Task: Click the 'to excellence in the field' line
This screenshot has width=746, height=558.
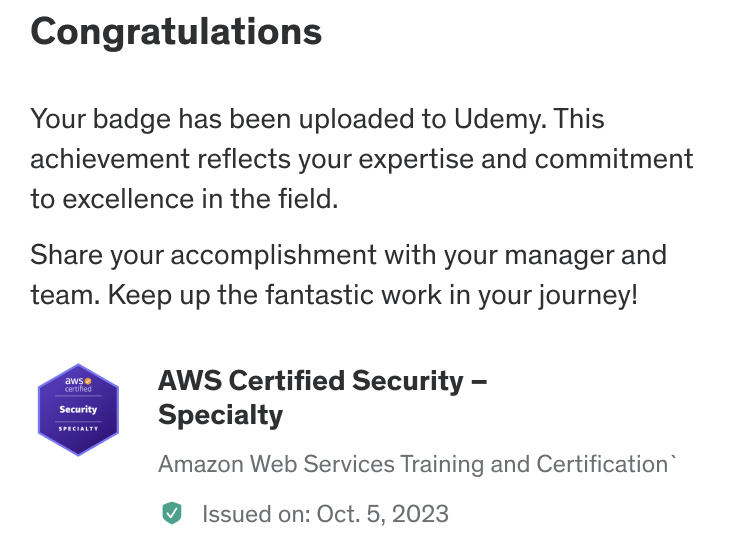Action: point(185,198)
